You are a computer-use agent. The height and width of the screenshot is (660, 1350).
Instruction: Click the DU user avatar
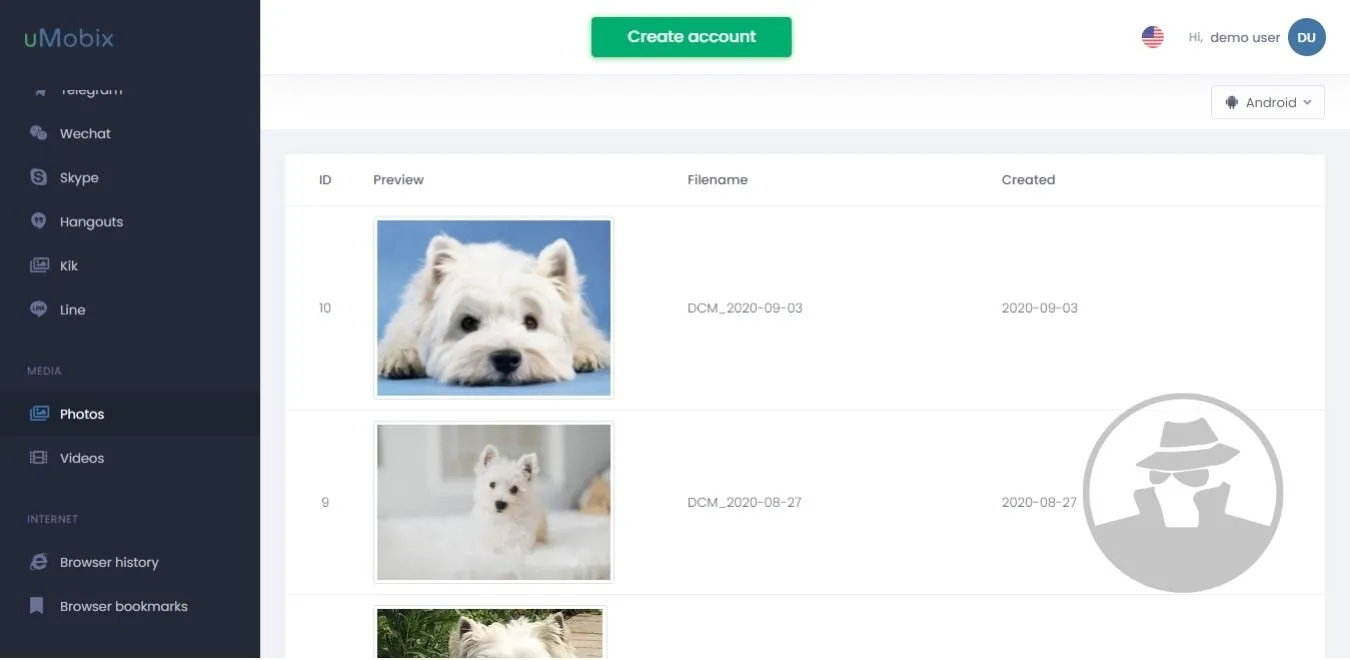(x=1306, y=37)
